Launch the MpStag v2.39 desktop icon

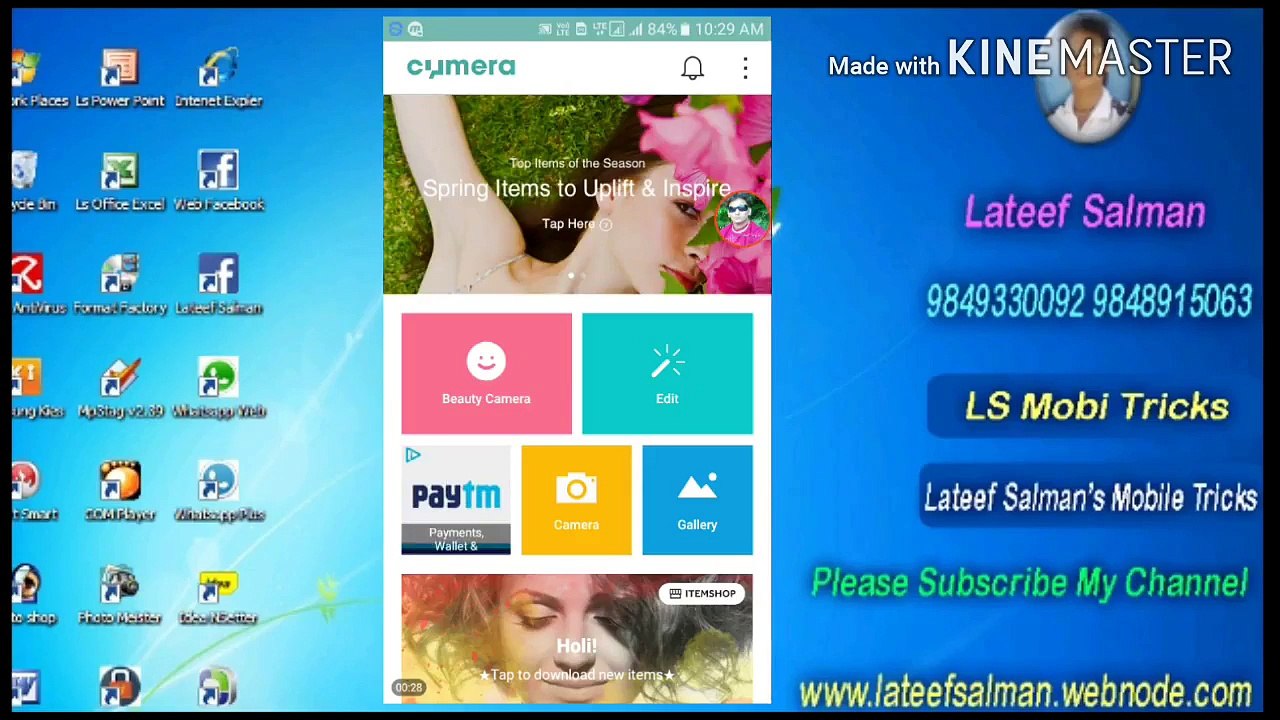(x=119, y=389)
